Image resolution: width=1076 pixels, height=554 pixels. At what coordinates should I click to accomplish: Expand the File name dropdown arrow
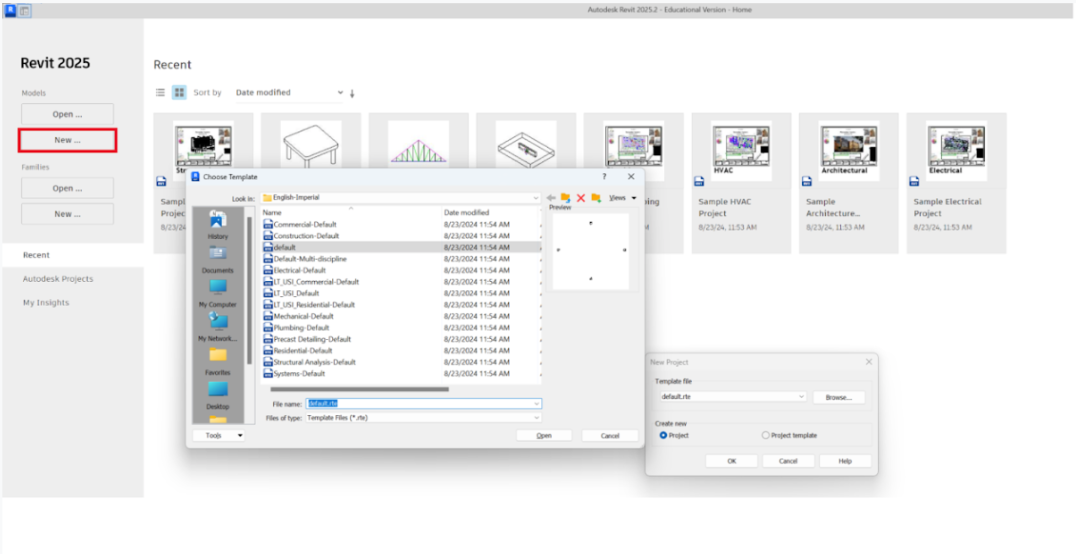[537, 404]
